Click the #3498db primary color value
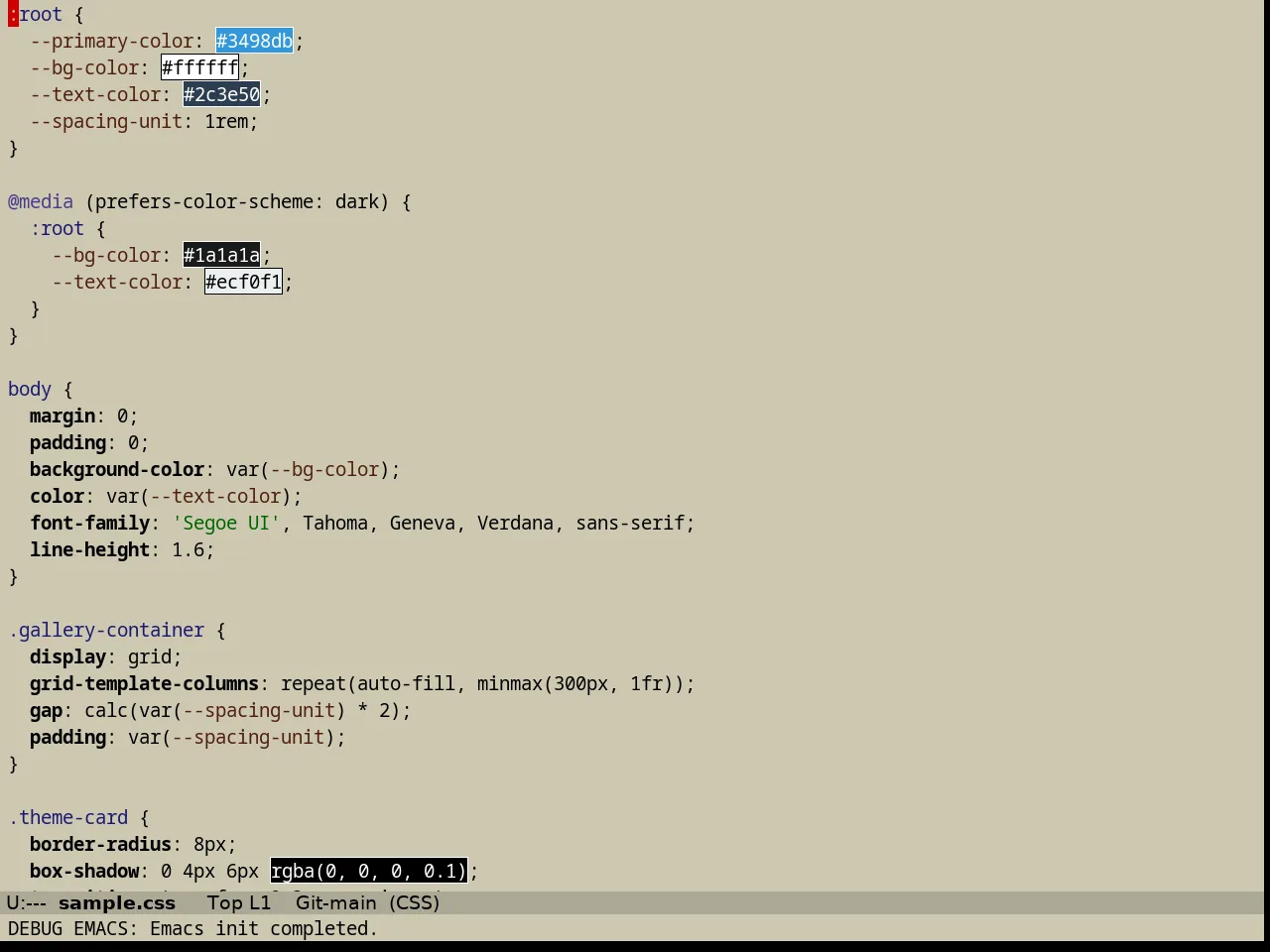The width and height of the screenshot is (1270, 952). [x=254, y=41]
